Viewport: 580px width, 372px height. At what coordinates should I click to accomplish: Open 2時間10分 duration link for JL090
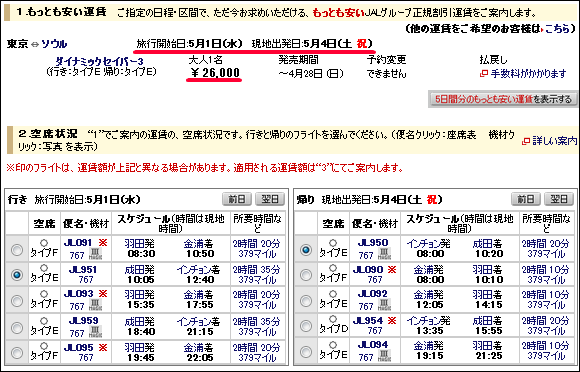[546, 270]
